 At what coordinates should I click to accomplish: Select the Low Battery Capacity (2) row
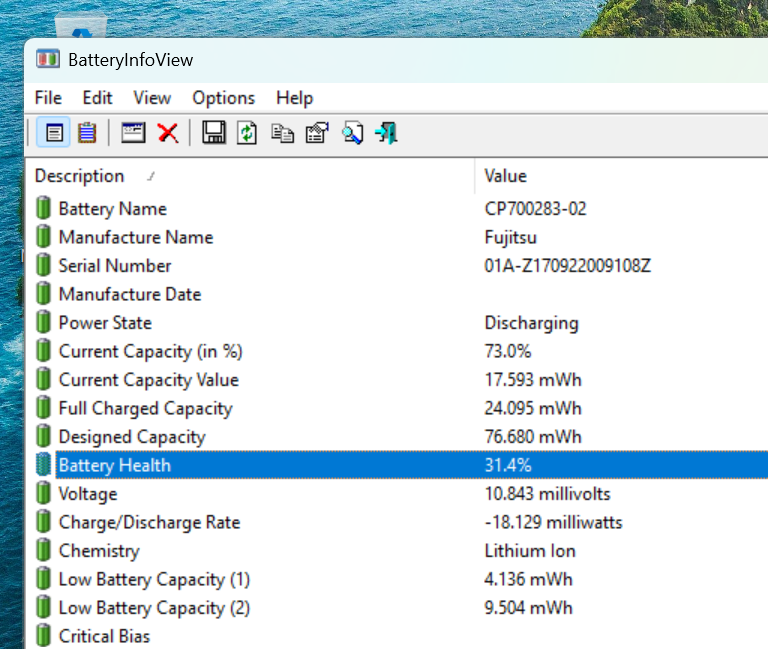tap(154, 607)
